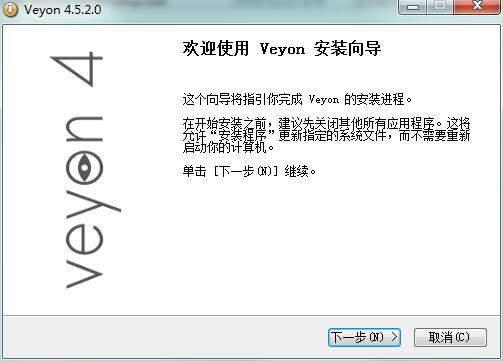Click the paragraph starting 在开始安装之前
Screen dimensions: 503x361
tap(326, 135)
